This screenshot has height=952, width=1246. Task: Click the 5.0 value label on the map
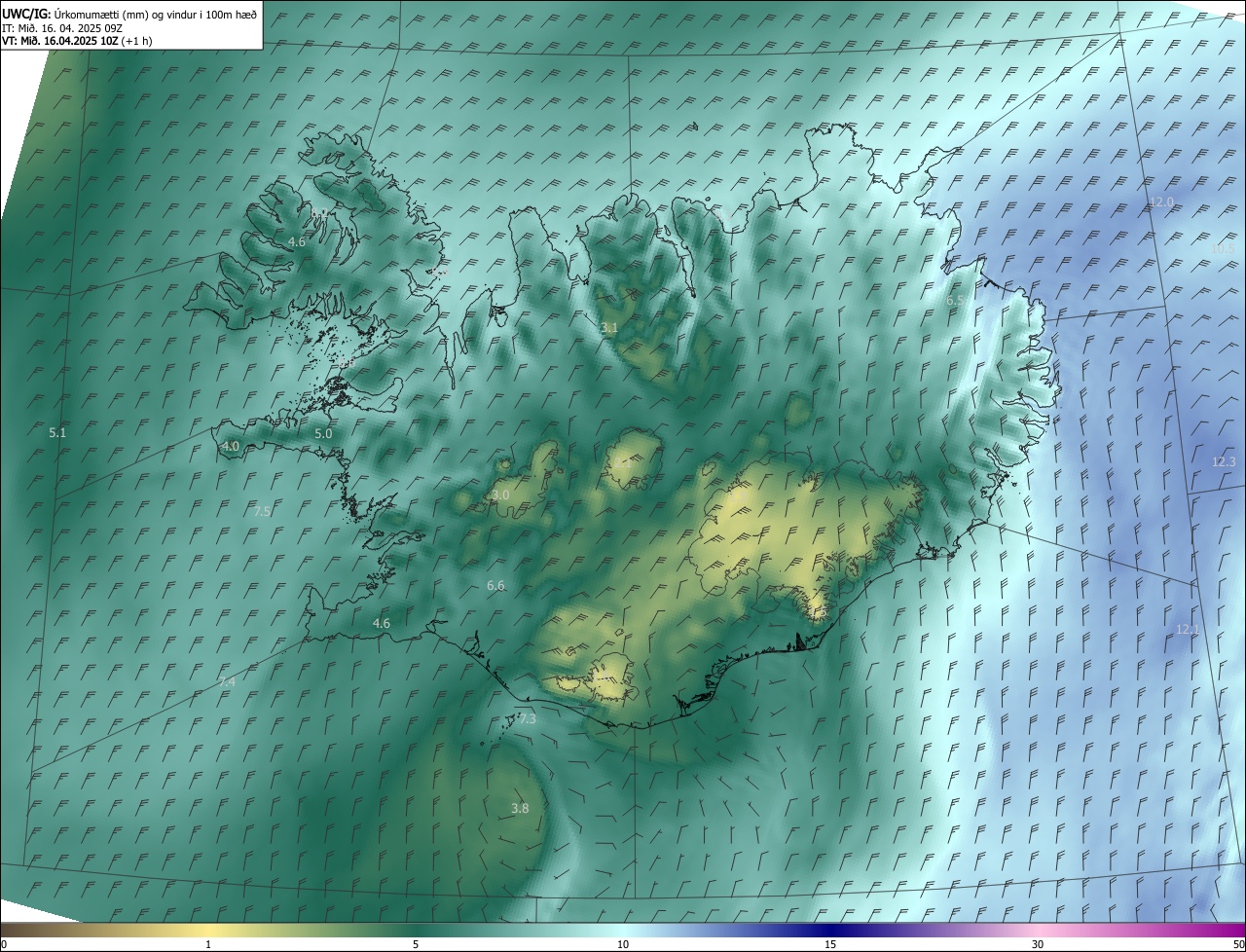tap(323, 433)
